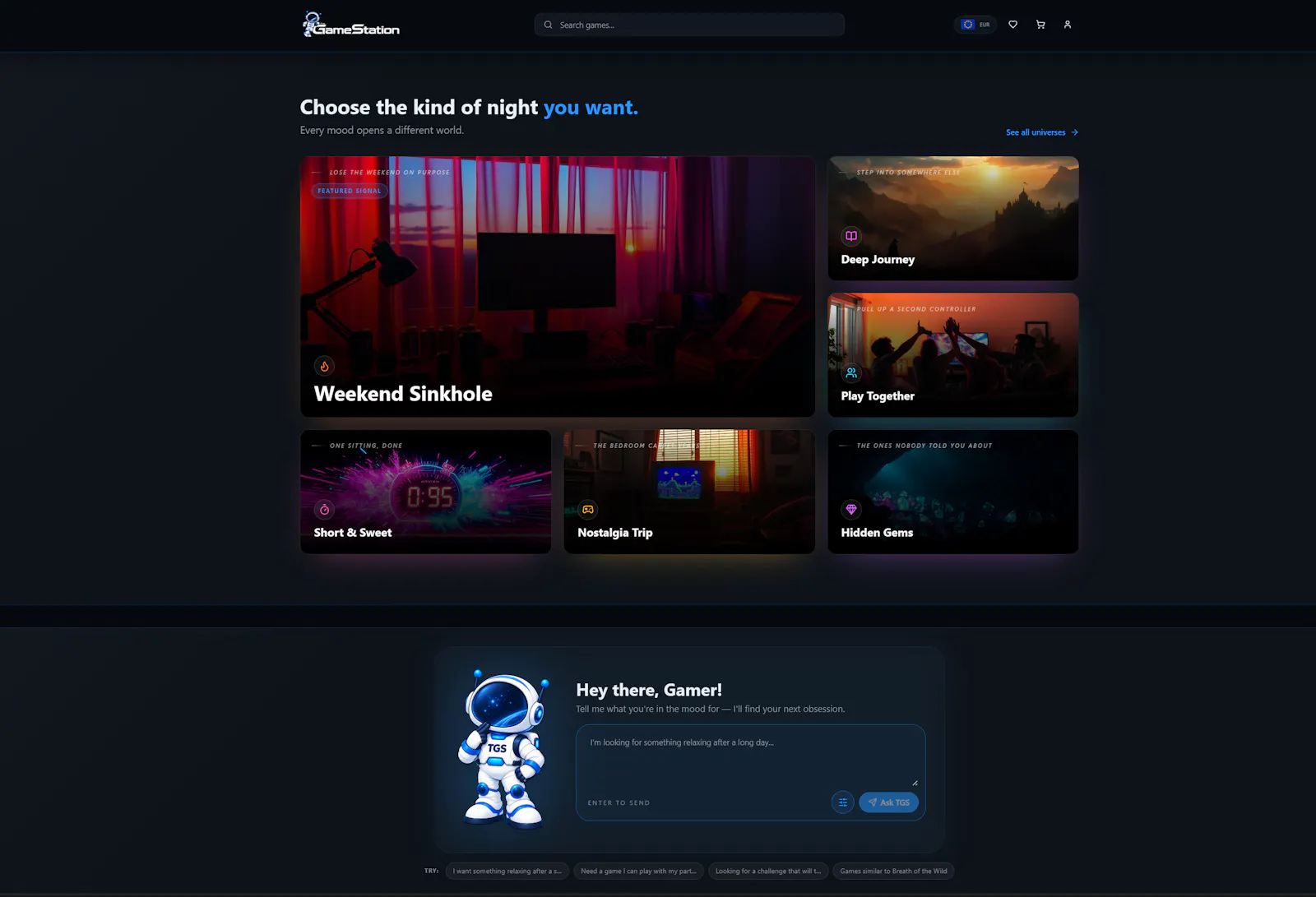Focus the Search games field
Image resolution: width=1316 pixels, height=897 pixels.
(x=689, y=25)
